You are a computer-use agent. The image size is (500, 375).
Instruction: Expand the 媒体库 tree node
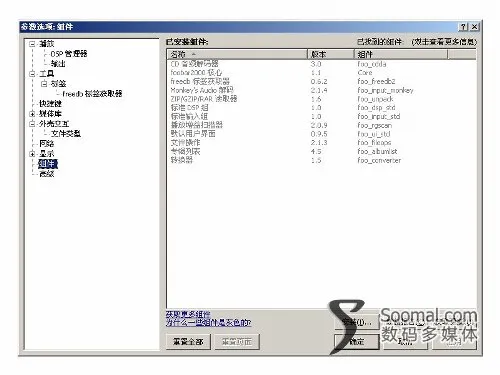[x=32, y=114]
